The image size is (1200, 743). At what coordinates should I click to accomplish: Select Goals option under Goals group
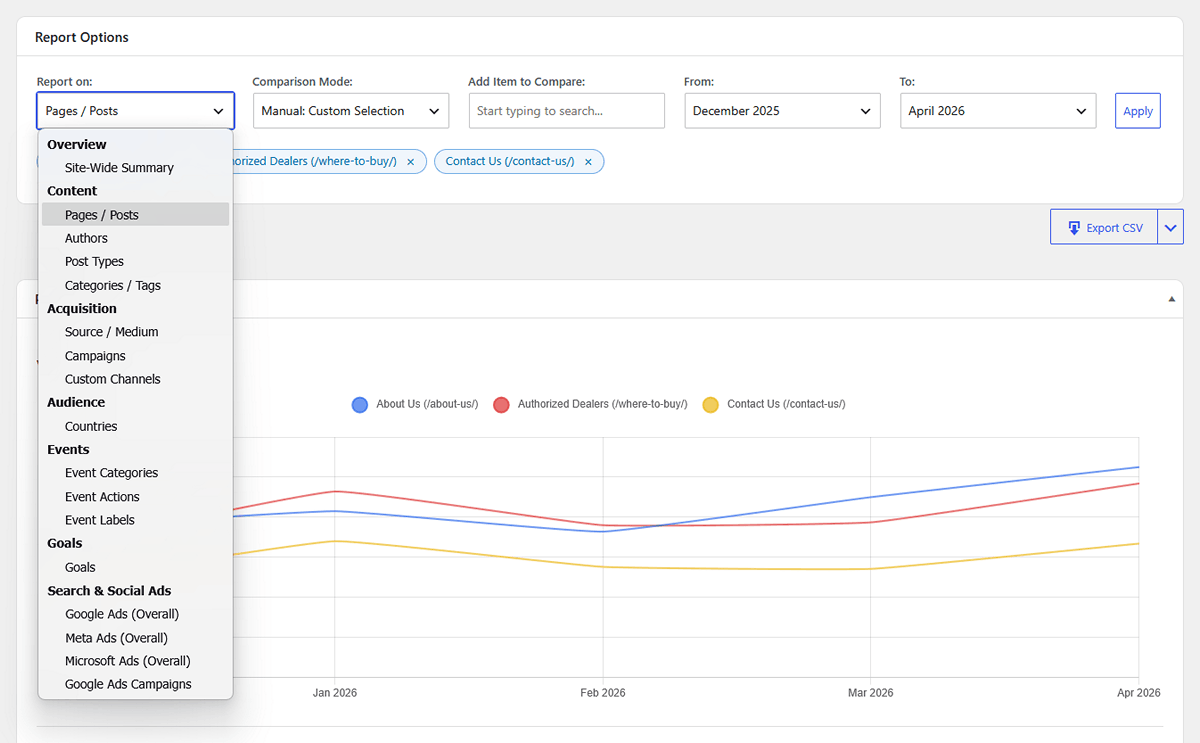136,567
